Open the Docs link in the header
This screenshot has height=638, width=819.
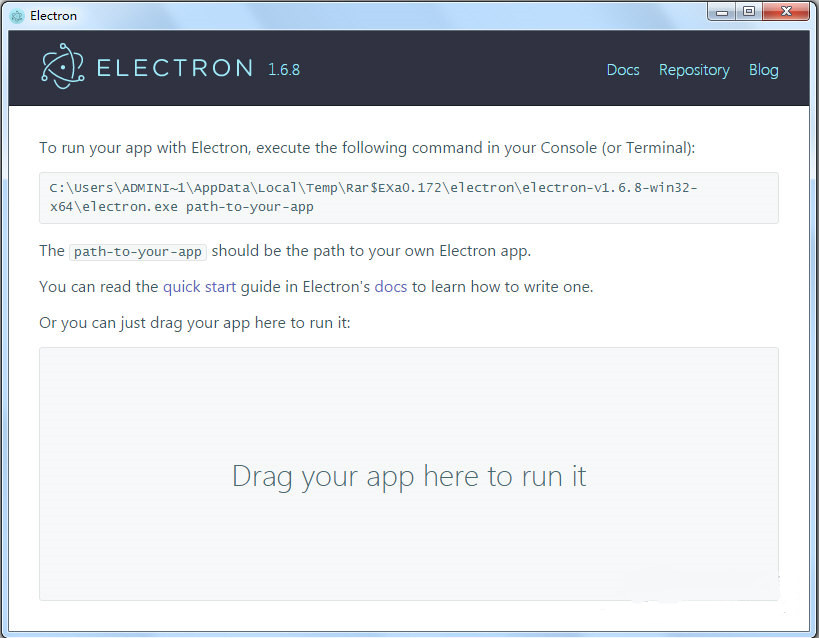(x=623, y=70)
